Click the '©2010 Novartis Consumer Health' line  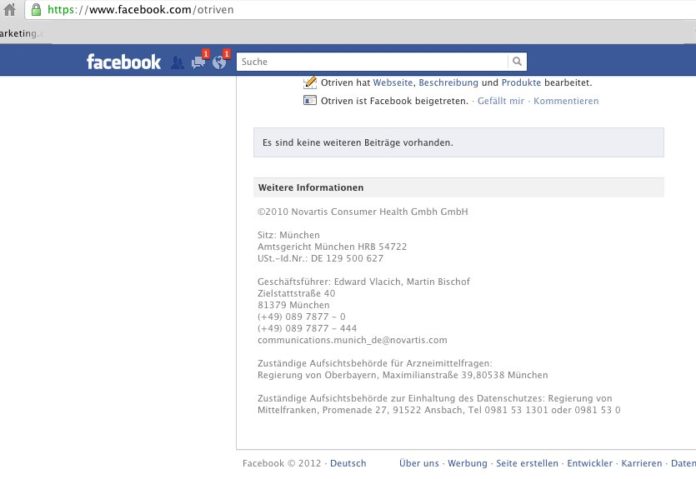[363, 212]
